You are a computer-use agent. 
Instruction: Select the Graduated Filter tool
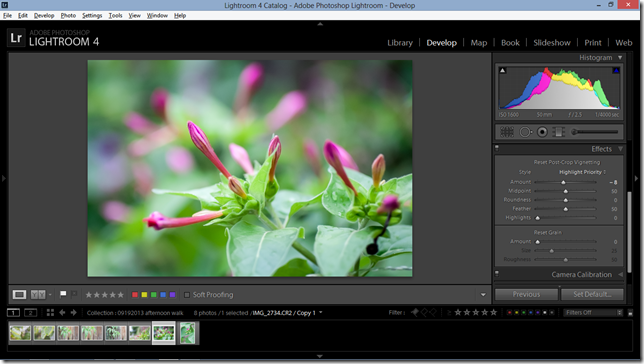(x=559, y=132)
